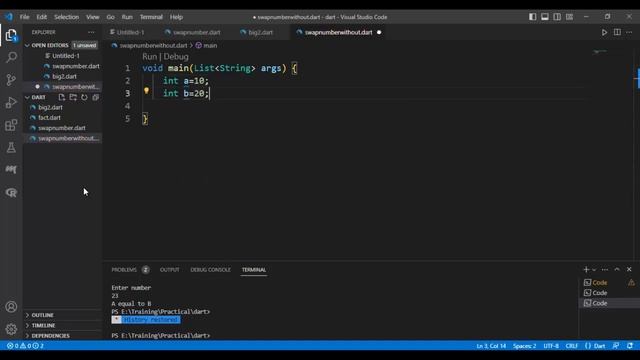
Task: Open editor More Actions ellipsis
Action: coord(629,32)
